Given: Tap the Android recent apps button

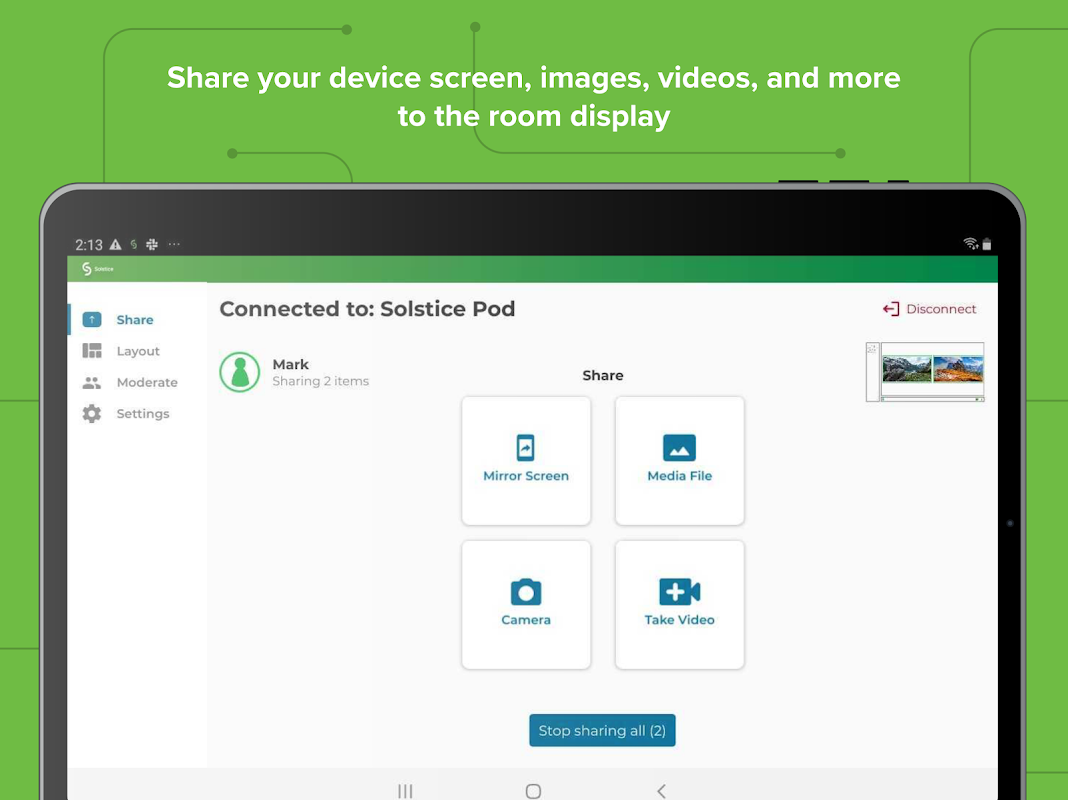Looking at the screenshot, I should click(x=405, y=791).
